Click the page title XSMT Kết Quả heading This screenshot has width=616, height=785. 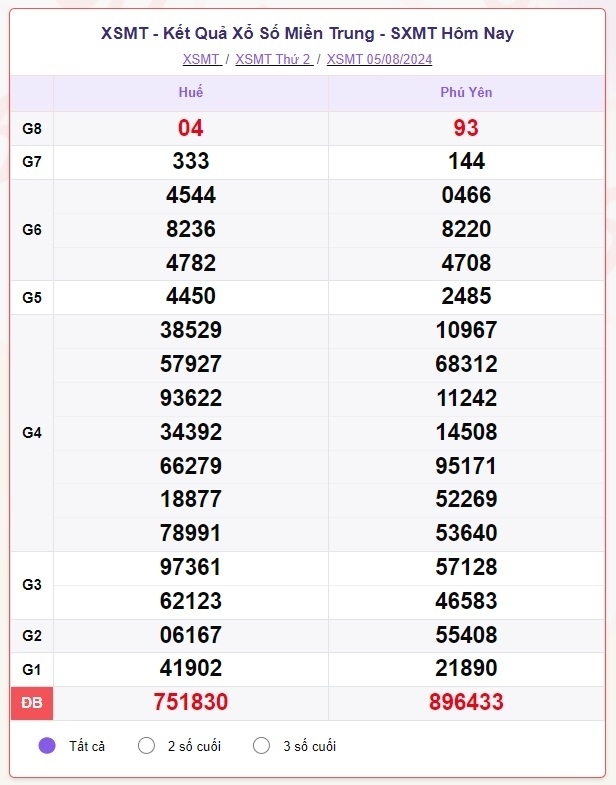[x=307, y=34]
